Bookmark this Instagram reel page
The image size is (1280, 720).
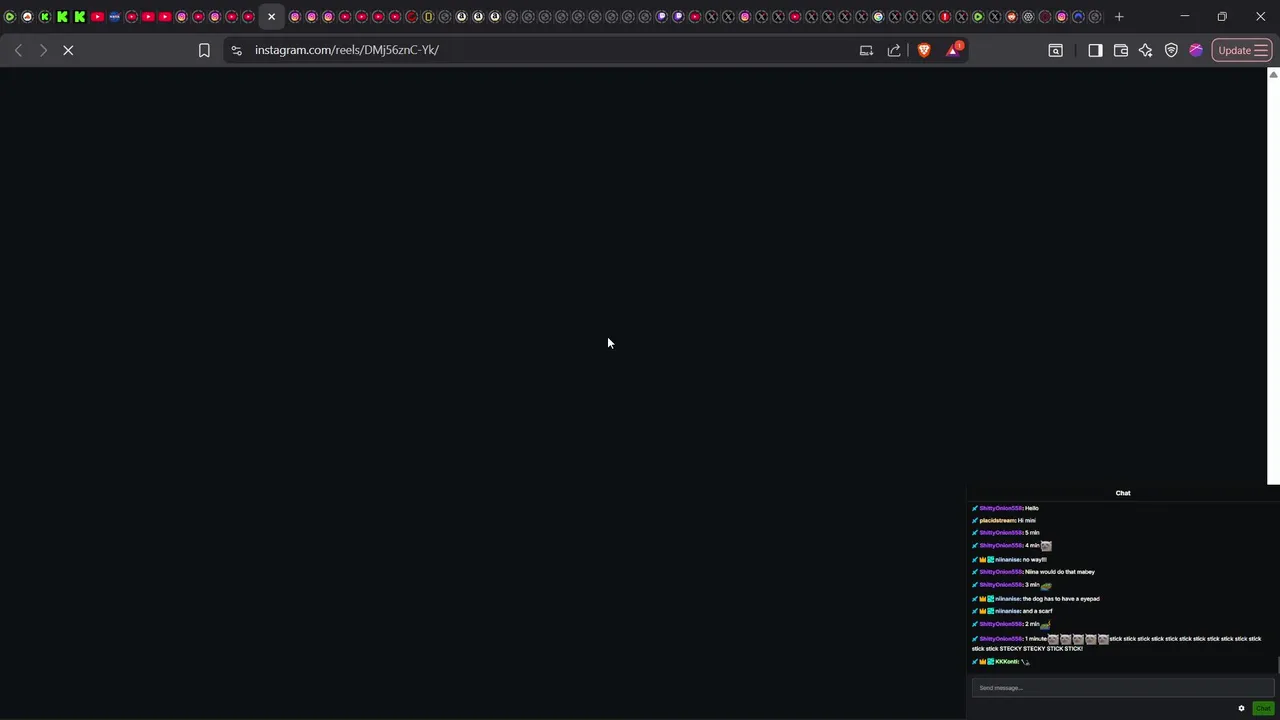click(204, 50)
